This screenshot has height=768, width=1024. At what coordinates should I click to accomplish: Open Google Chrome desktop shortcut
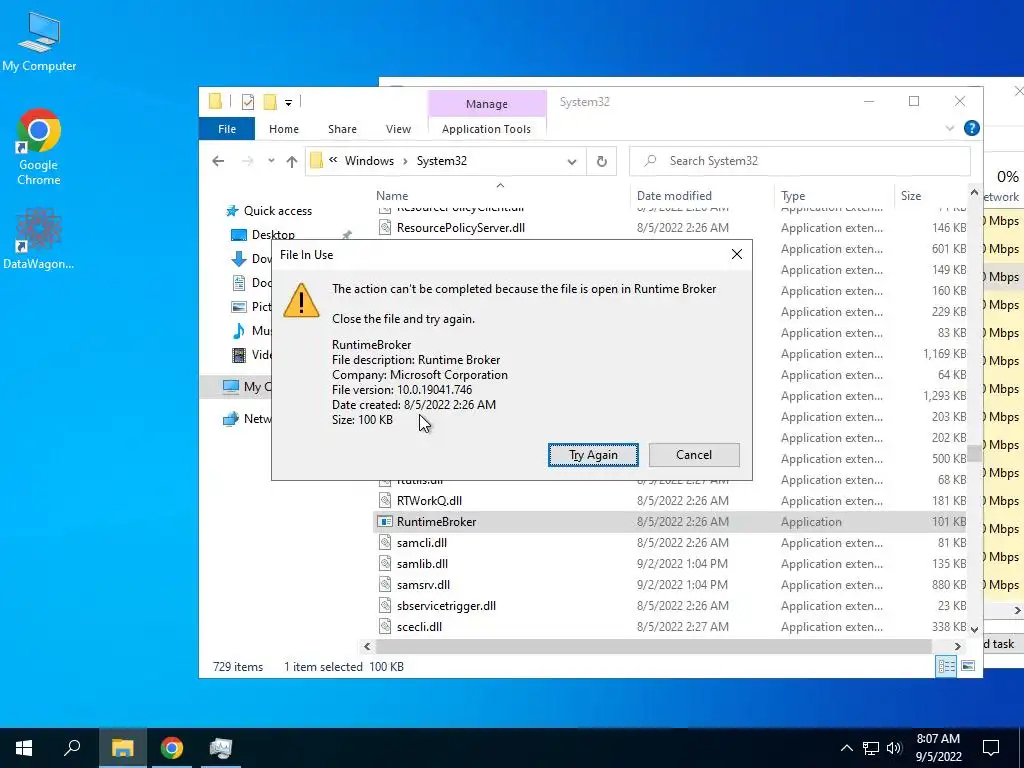[39, 147]
